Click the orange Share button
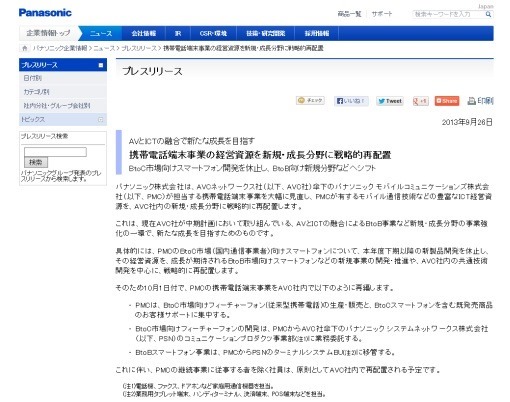Image resolution: width=510 pixels, height=402 pixels. click(x=447, y=101)
